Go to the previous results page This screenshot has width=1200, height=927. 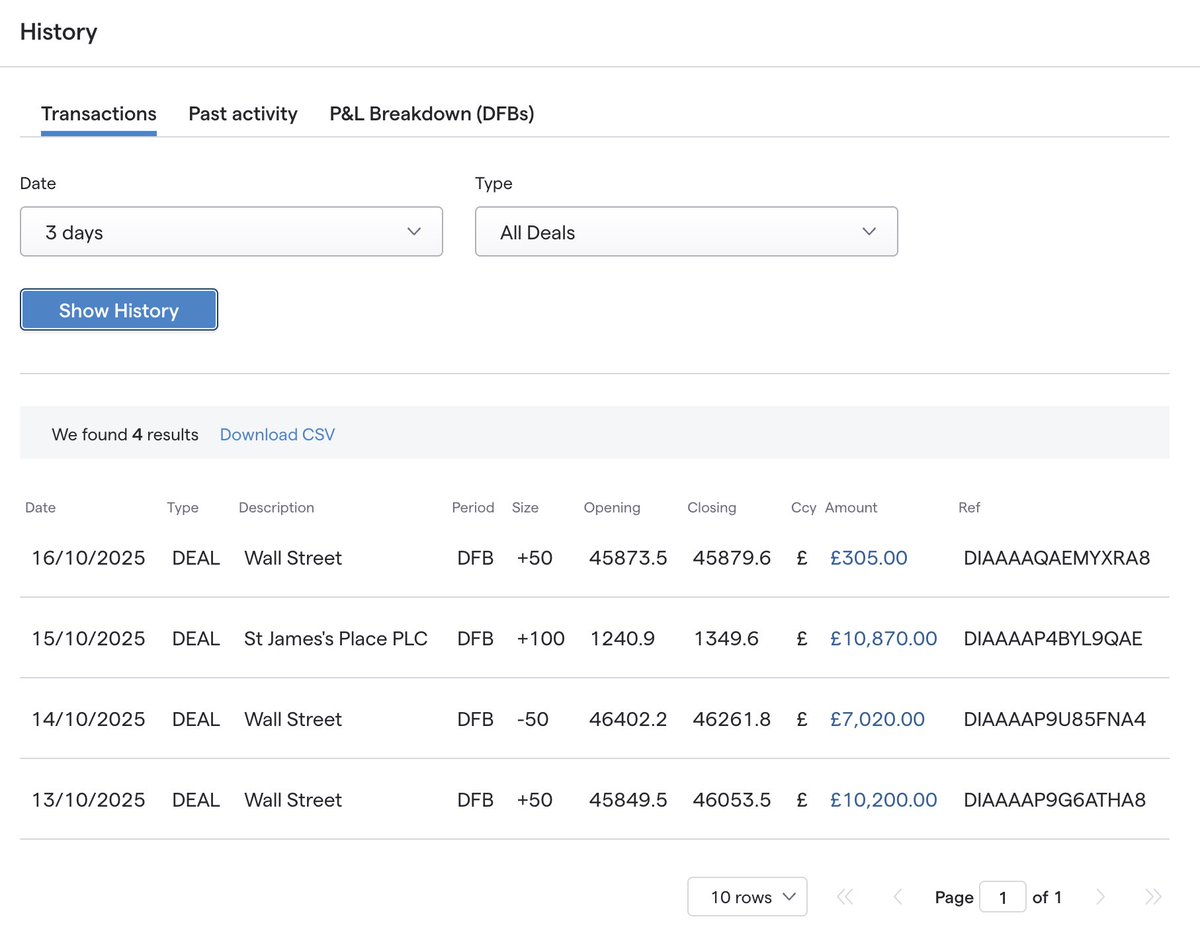tap(897, 897)
